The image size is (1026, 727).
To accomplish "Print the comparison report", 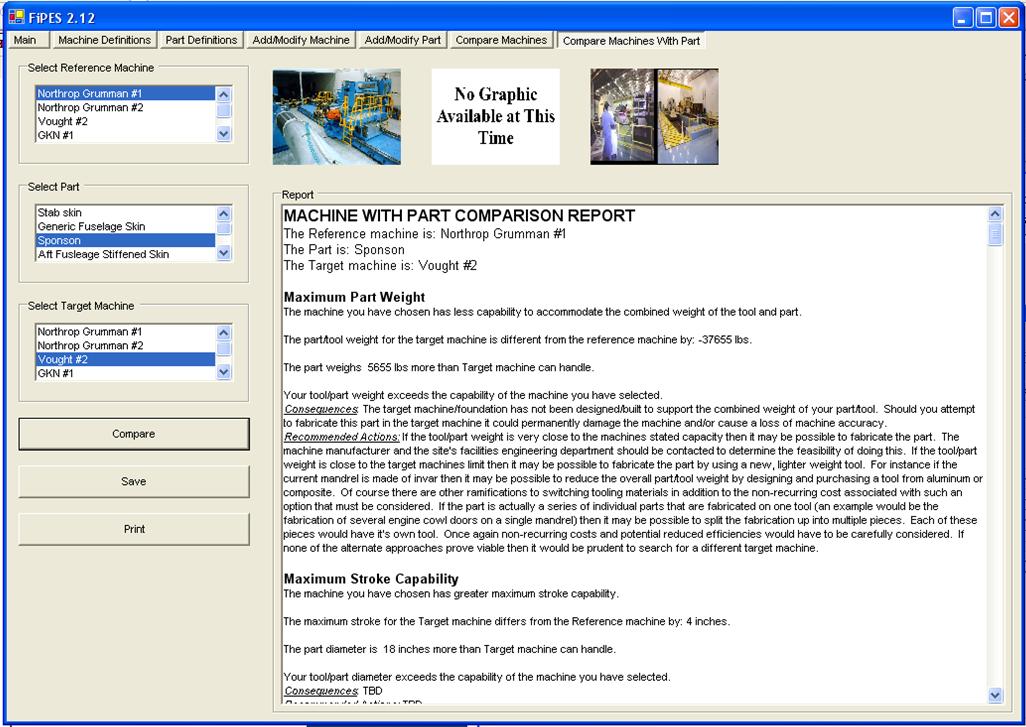I will pos(134,529).
